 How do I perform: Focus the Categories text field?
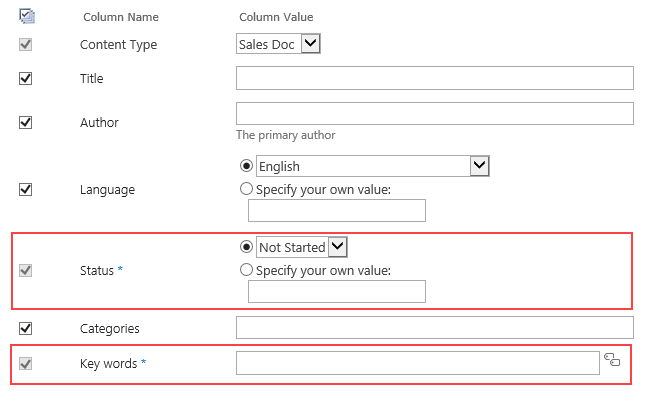click(435, 327)
